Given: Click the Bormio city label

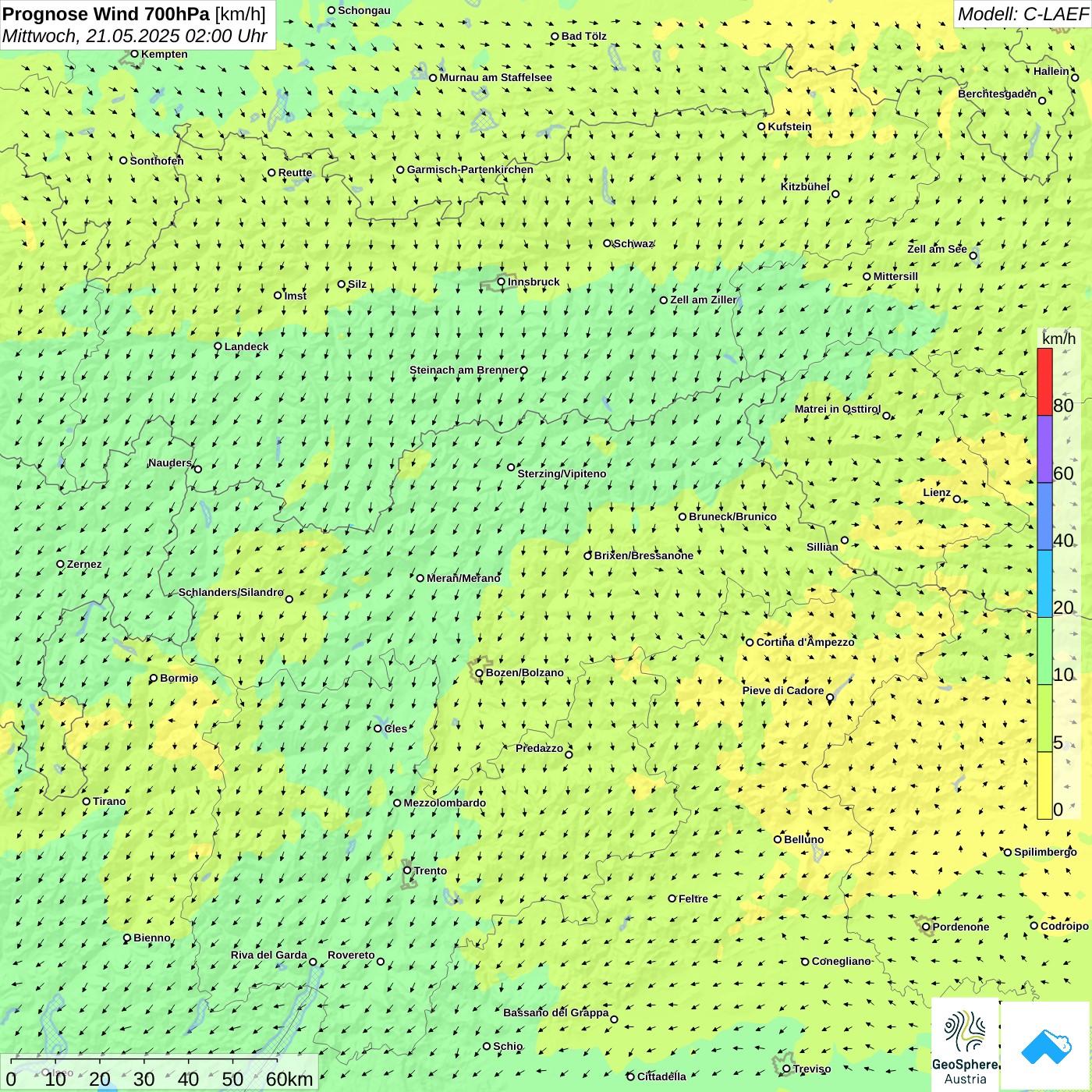Looking at the screenshot, I should coord(179,678).
